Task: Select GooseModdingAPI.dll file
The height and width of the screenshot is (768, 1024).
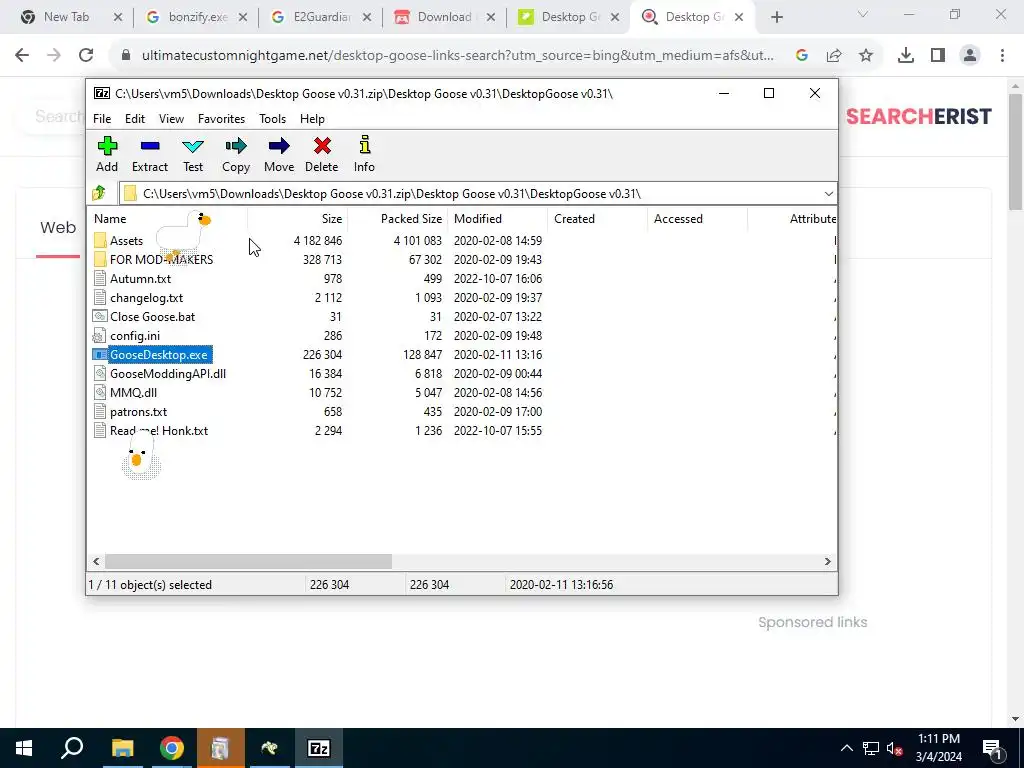Action: [x=168, y=374]
